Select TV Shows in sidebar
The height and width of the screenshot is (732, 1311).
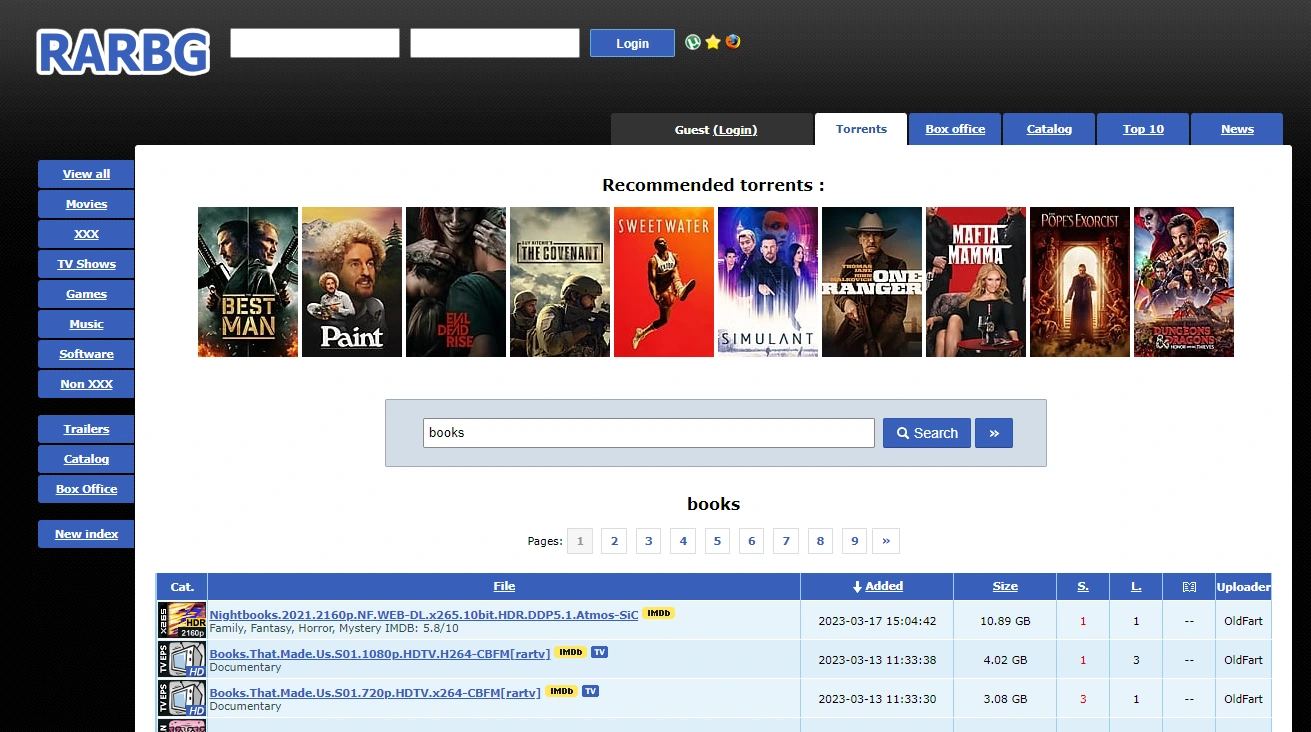[x=86, y=264]
